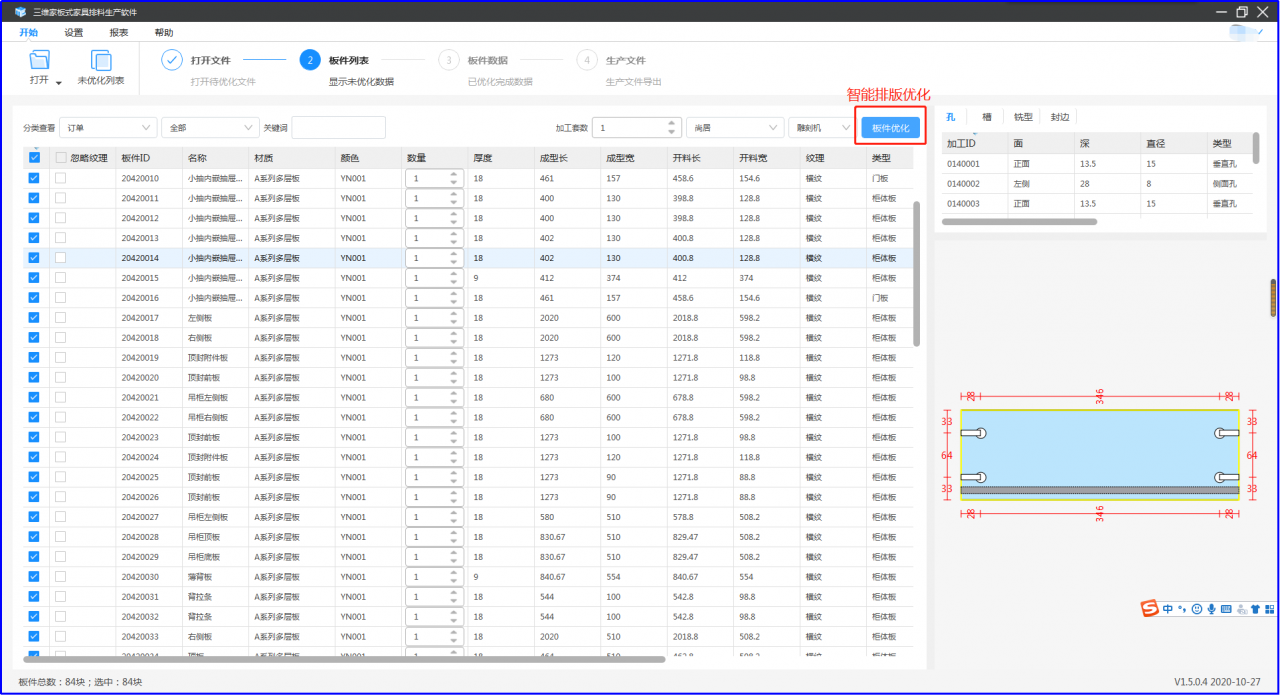Select step 2 板件列表 circle icon
Screen dimensions: 1280x696
point(310,60)
